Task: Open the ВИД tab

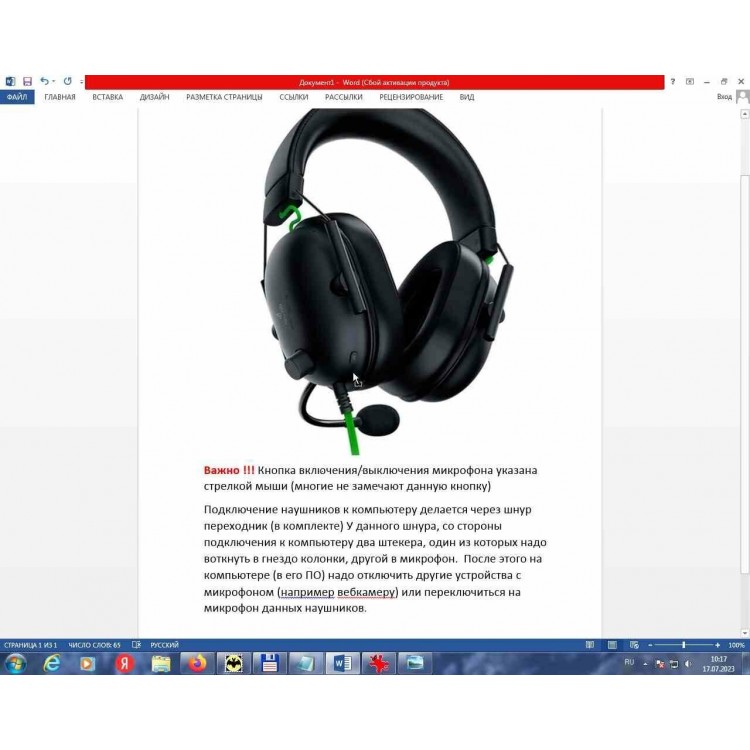Action: [467, 97]
